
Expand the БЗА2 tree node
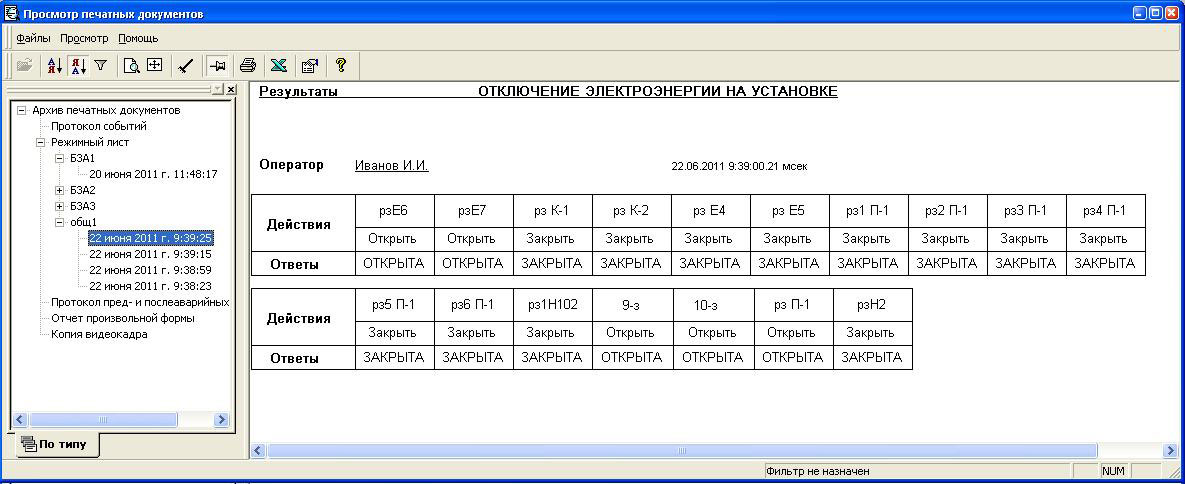[x=60, y=190]
